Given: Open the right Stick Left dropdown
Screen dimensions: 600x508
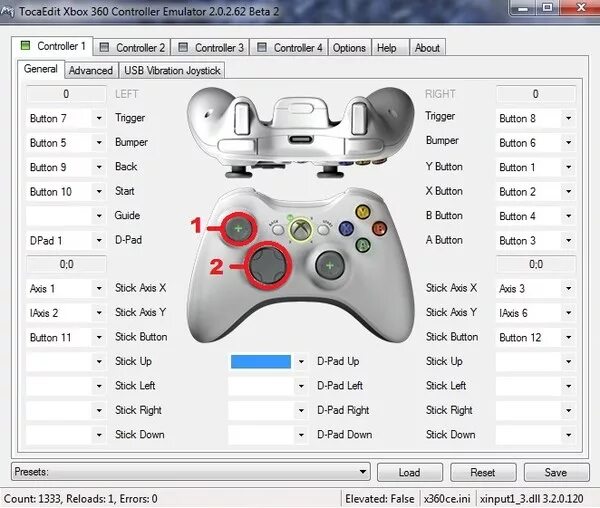Looking at the screenshot, I should coord(536,386).
